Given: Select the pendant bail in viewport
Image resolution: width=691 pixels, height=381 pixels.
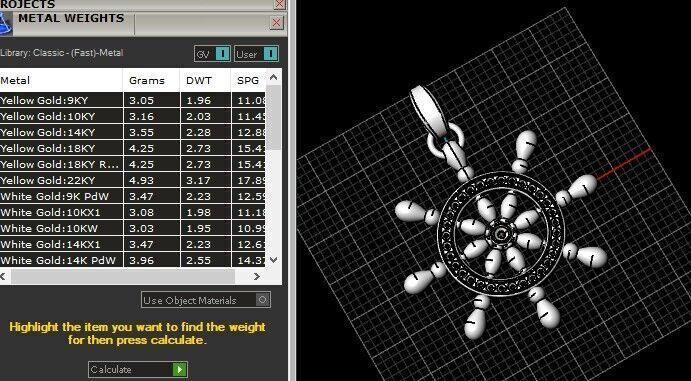Looking at the screenshot, I should (428, 109).
